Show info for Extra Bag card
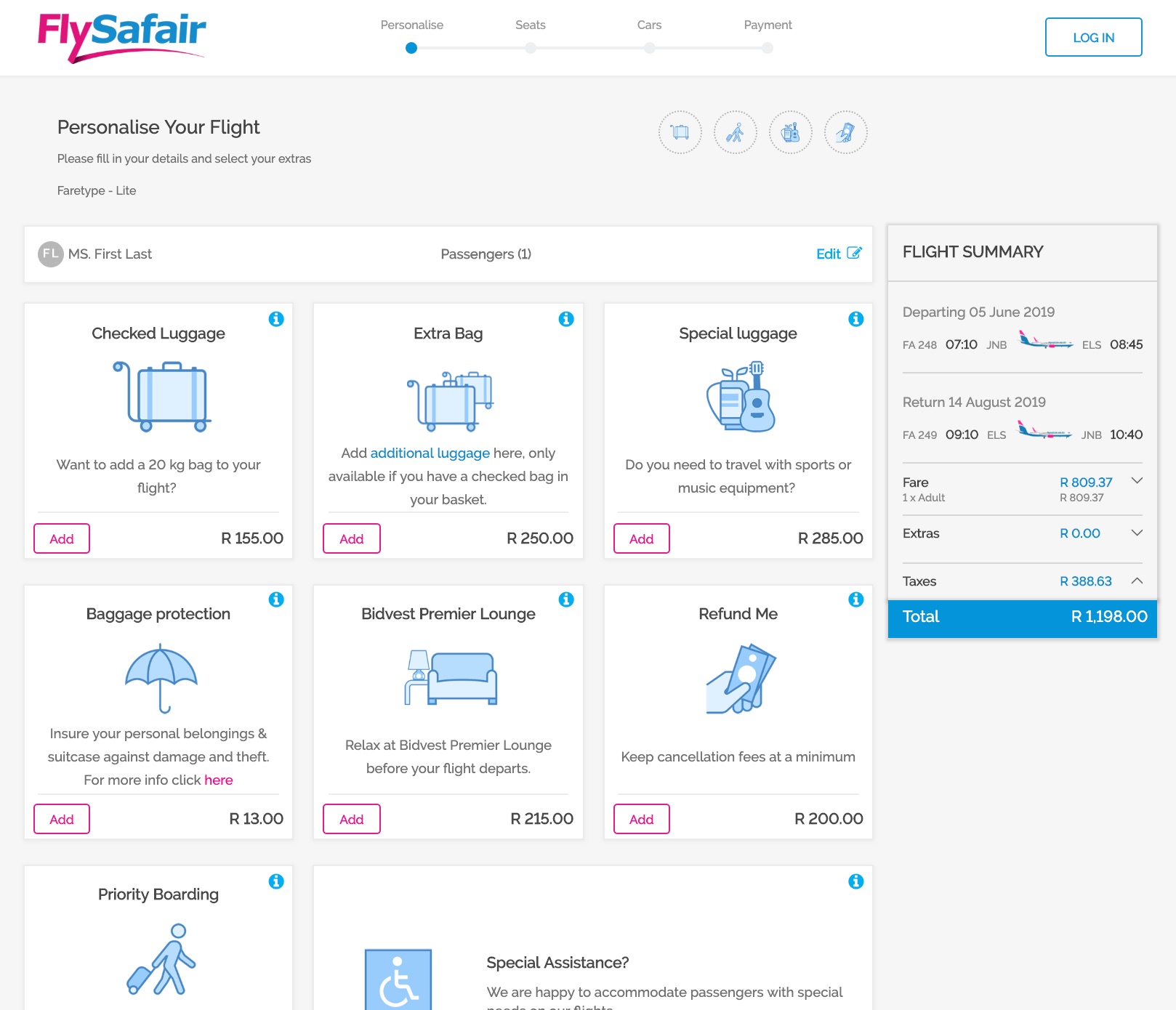 [566, 319]
